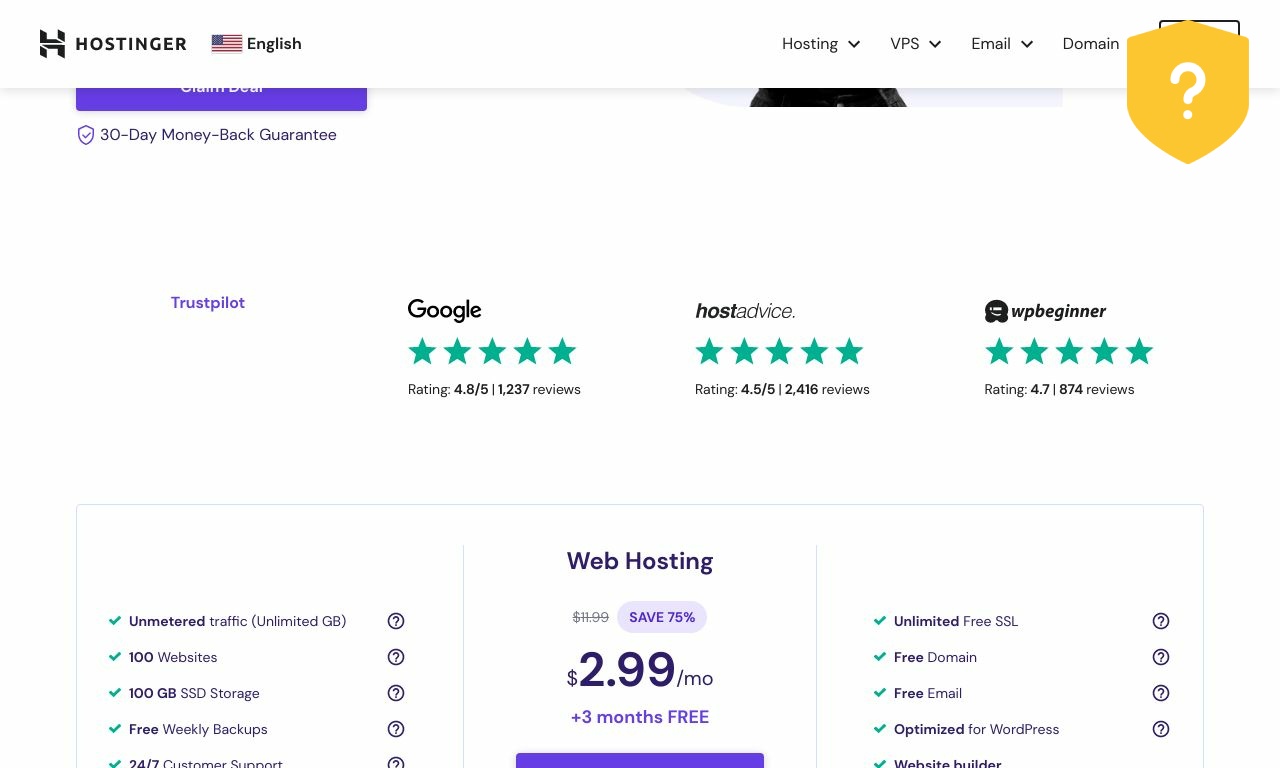Open help tooltip for Free Email
1280x768 pixels.
[x=1161, y=693]
